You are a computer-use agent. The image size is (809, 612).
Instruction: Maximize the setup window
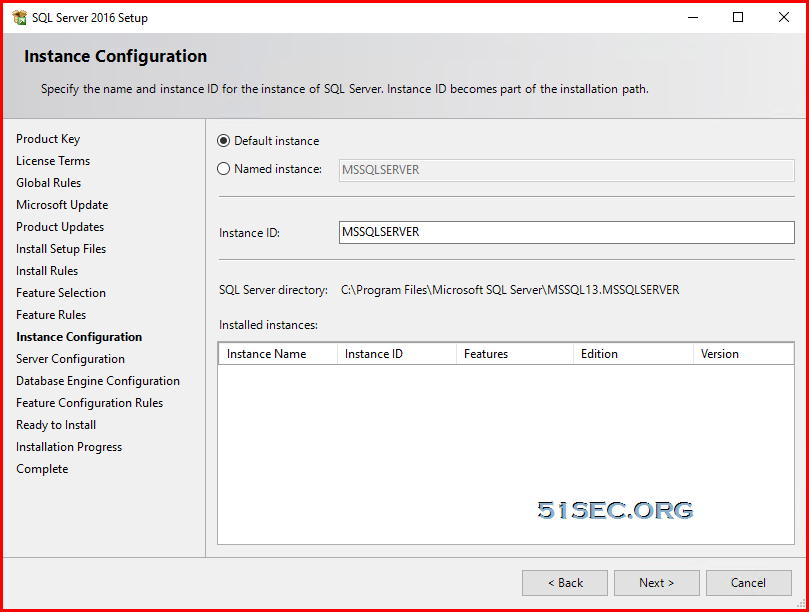click(738, 17)
